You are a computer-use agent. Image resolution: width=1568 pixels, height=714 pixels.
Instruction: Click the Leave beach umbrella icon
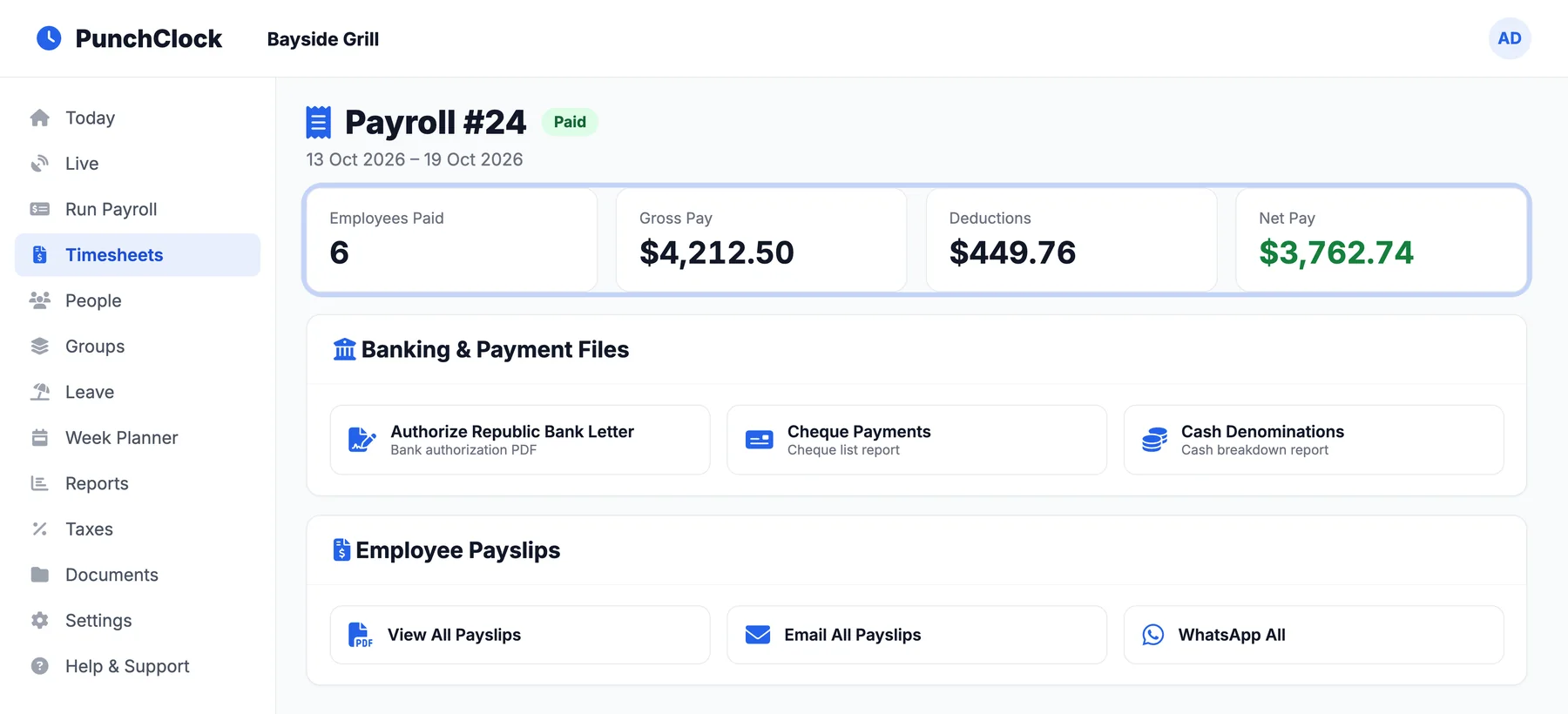coord(40,392)
